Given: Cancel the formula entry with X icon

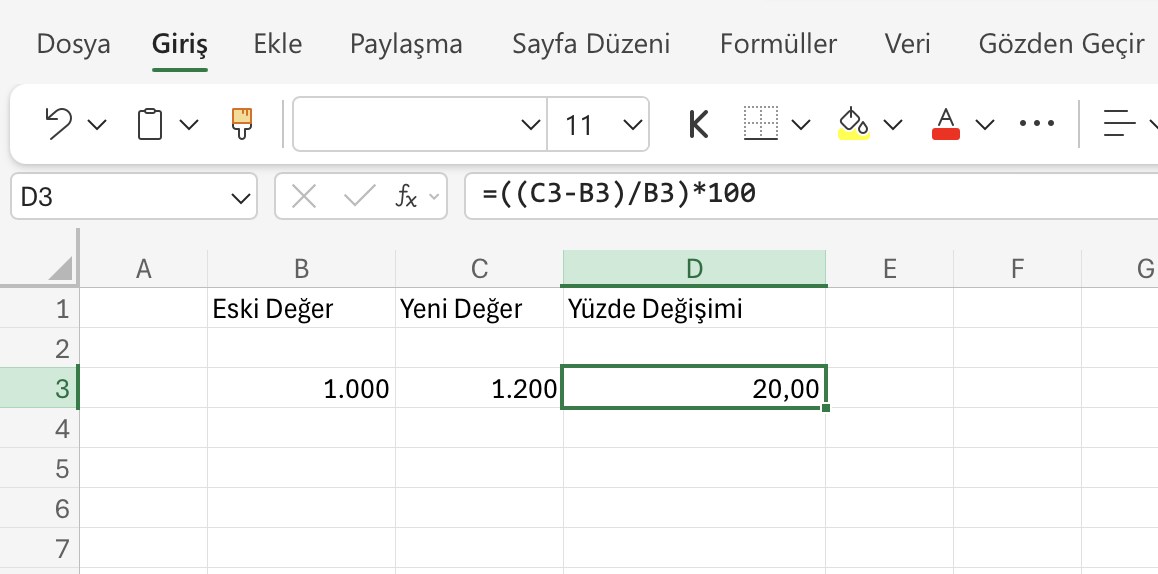Looking at the screenshot, I should coord(304,197).
